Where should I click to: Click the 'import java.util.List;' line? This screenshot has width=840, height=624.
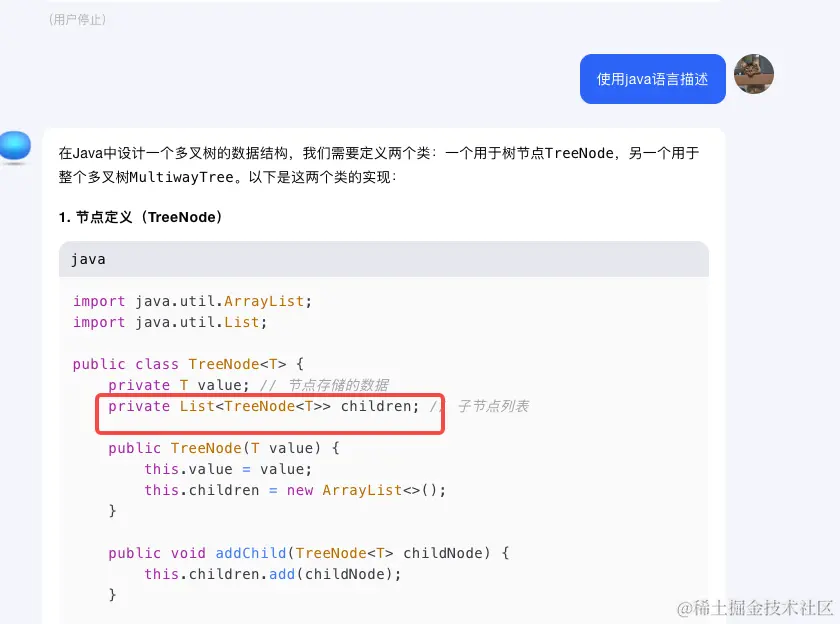[x=170, y=322]
